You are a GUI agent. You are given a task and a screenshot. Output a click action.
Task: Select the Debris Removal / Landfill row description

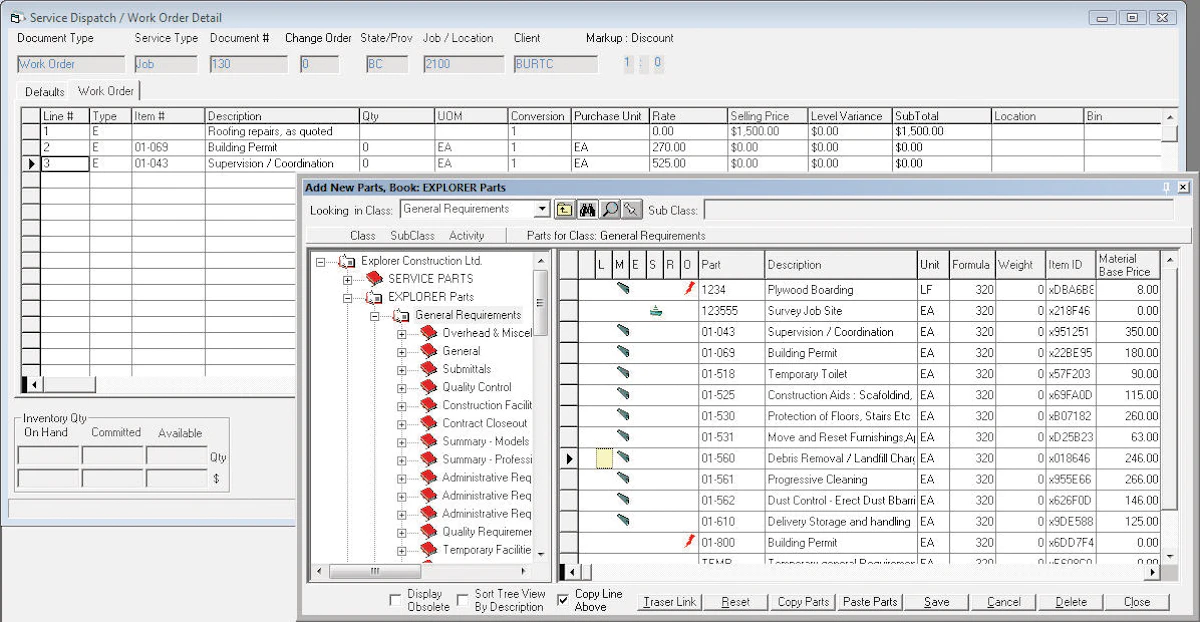click(x=841, y=458)
